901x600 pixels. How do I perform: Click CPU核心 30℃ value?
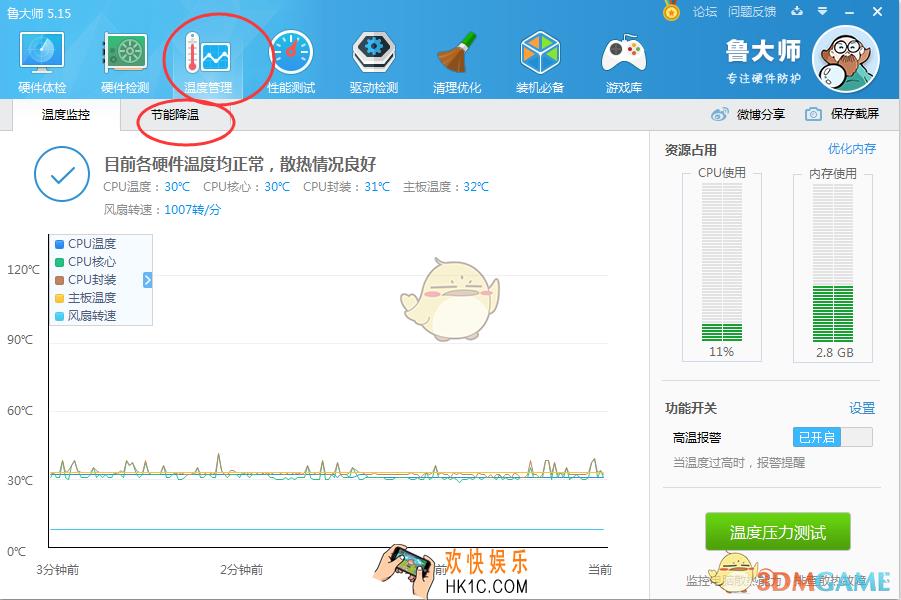click(277, 187)
